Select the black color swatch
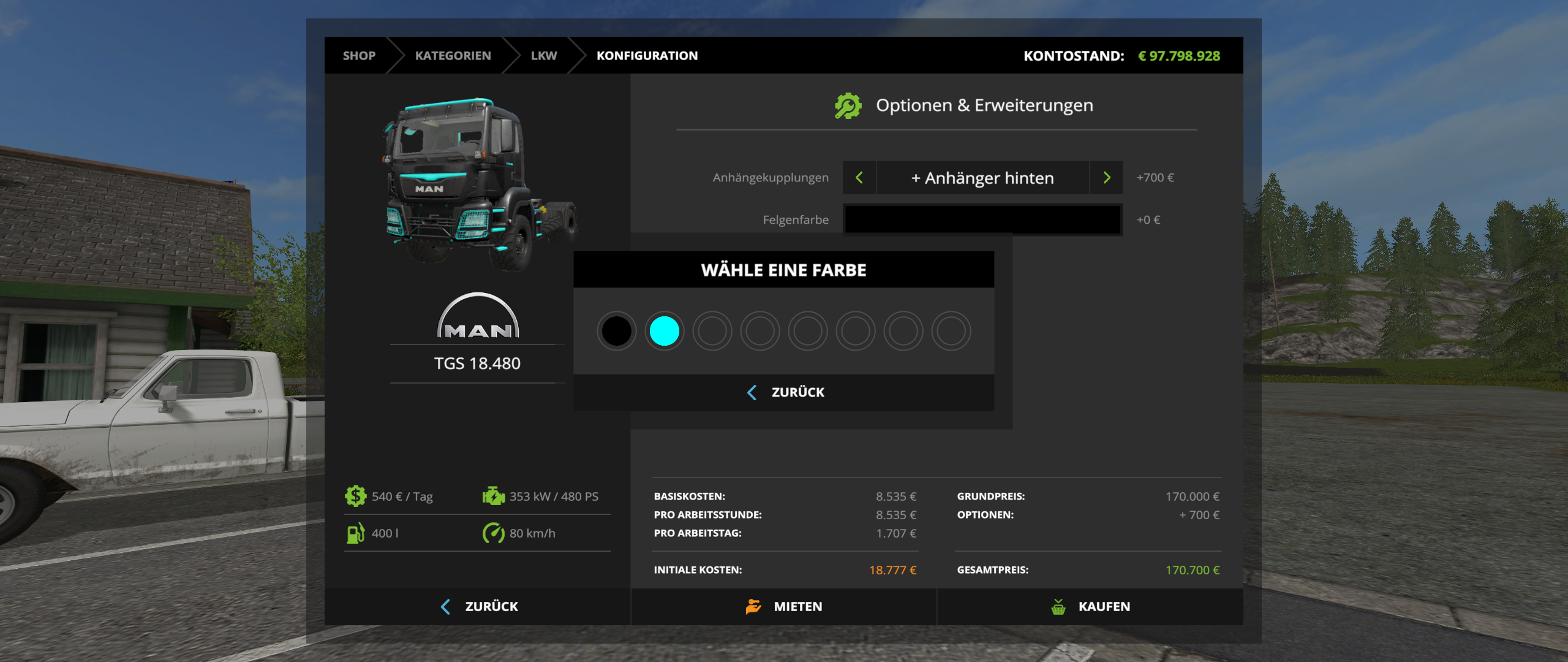This screenshot has height=662, width=1568. (x=616, y=331)
